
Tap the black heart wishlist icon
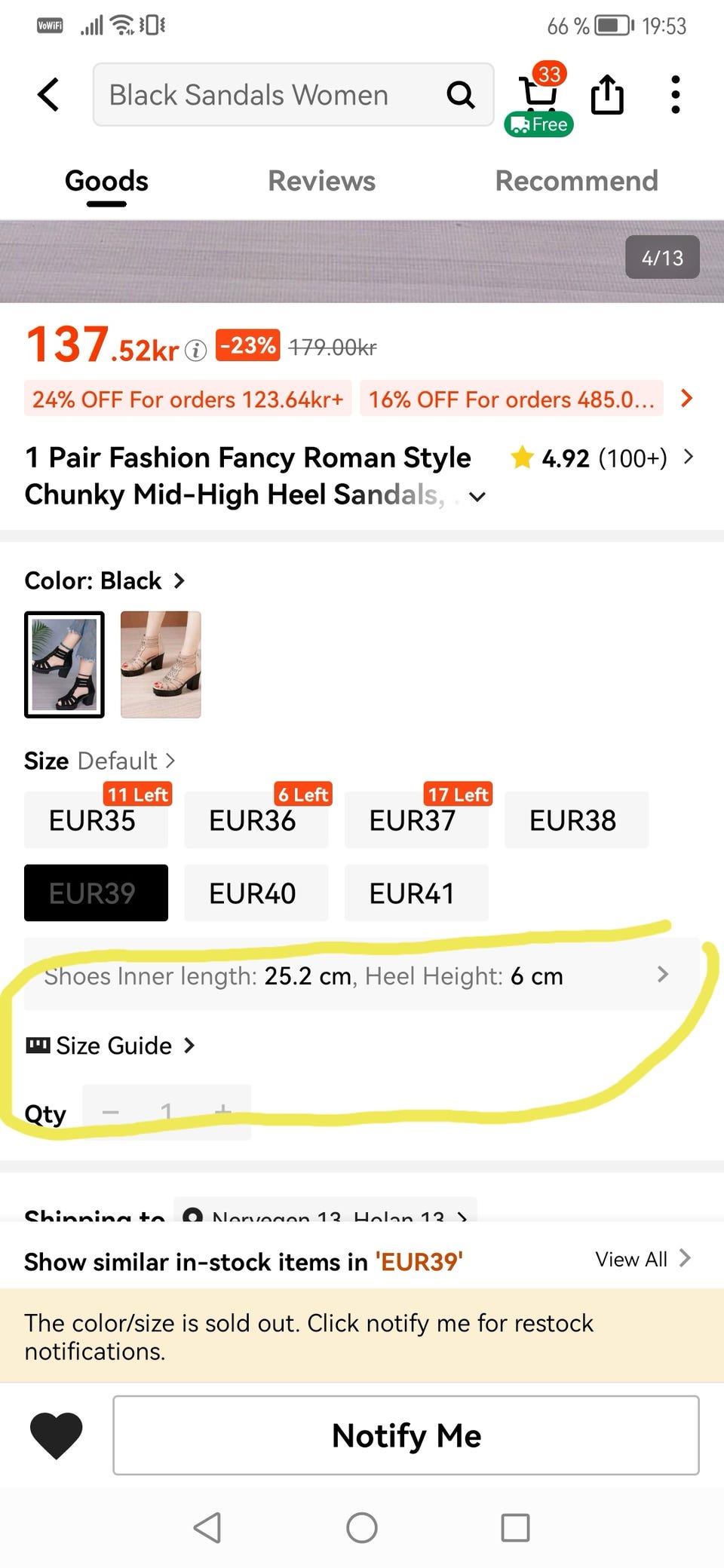tap(56, 1435)
